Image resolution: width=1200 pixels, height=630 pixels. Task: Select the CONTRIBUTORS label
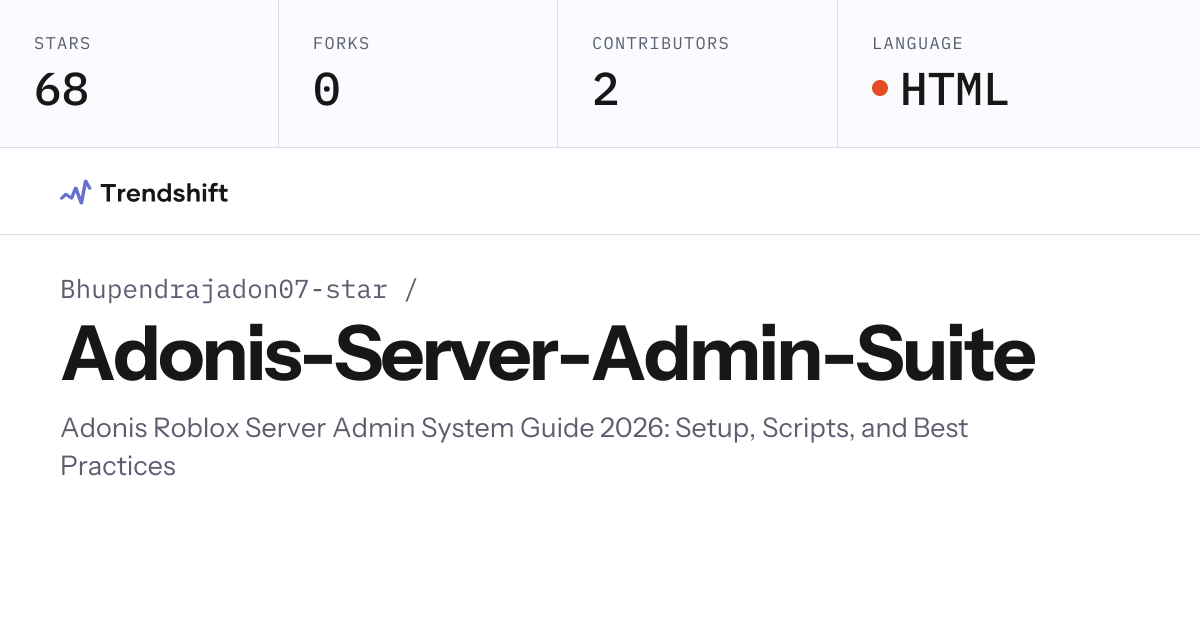(660, 44)
